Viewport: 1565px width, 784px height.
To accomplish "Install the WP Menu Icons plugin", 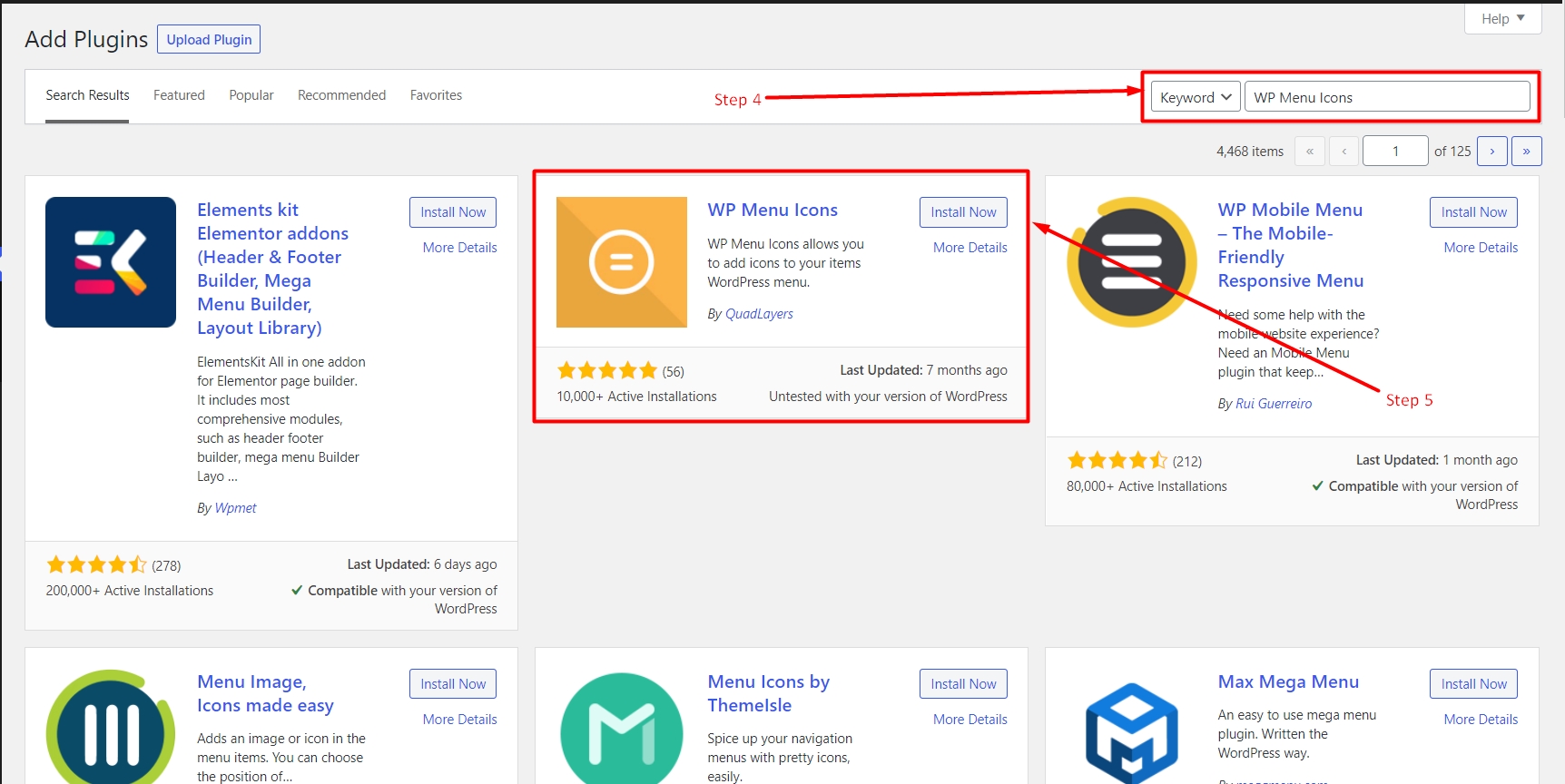I will tap(963, 212).
